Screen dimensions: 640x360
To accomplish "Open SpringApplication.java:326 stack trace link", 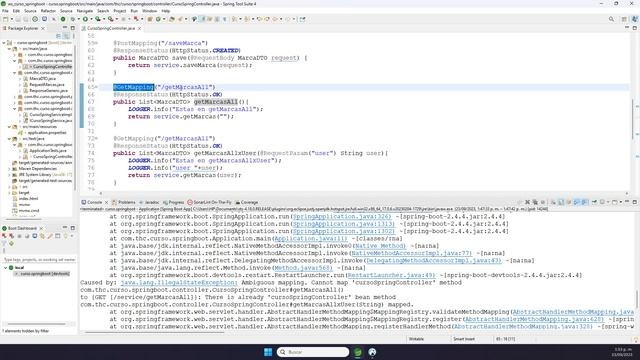I will (342, 216).
